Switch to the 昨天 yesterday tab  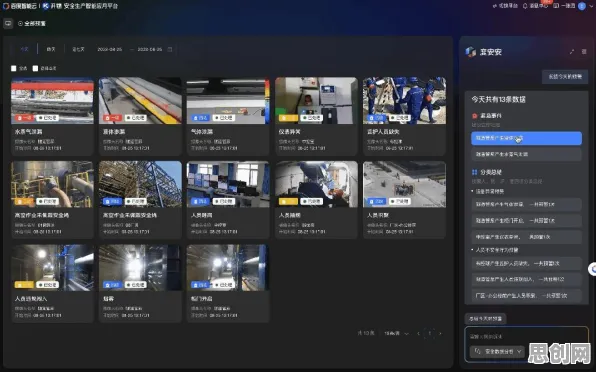coord(51,49)
